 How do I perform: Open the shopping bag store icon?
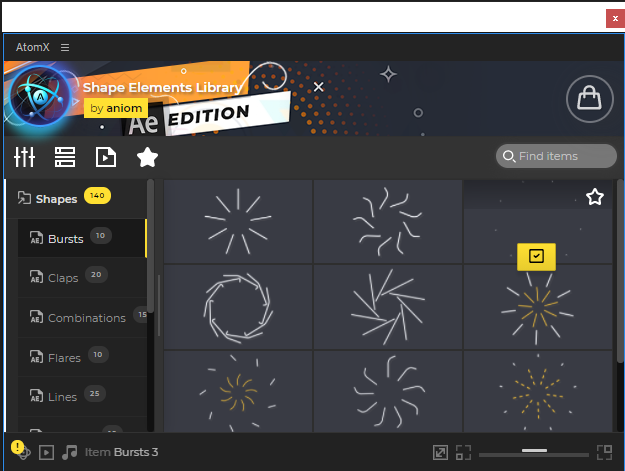tap(590, 98)
